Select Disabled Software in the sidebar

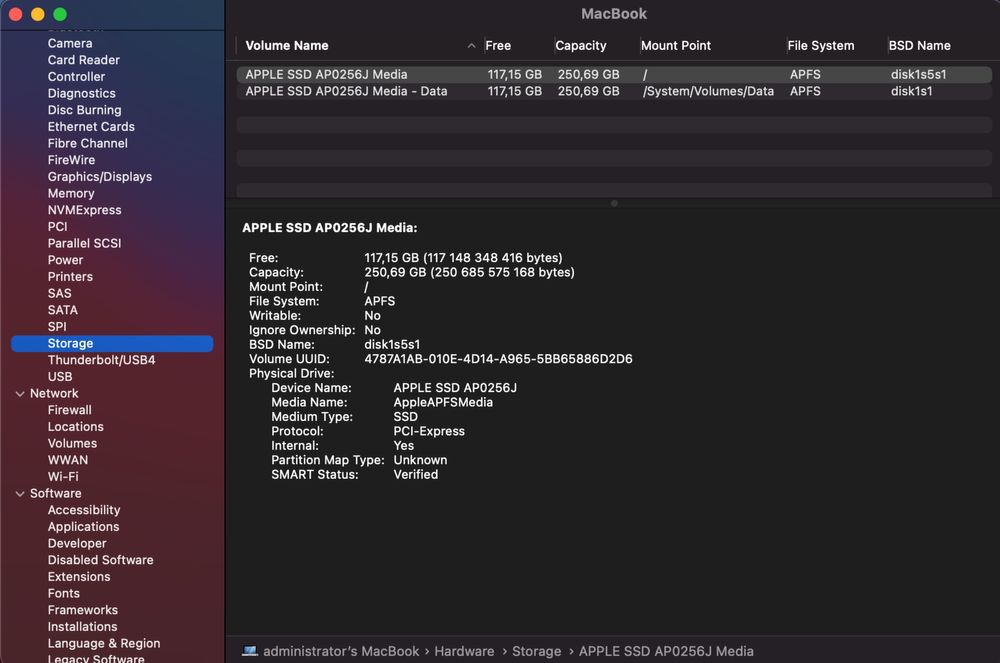100,560
